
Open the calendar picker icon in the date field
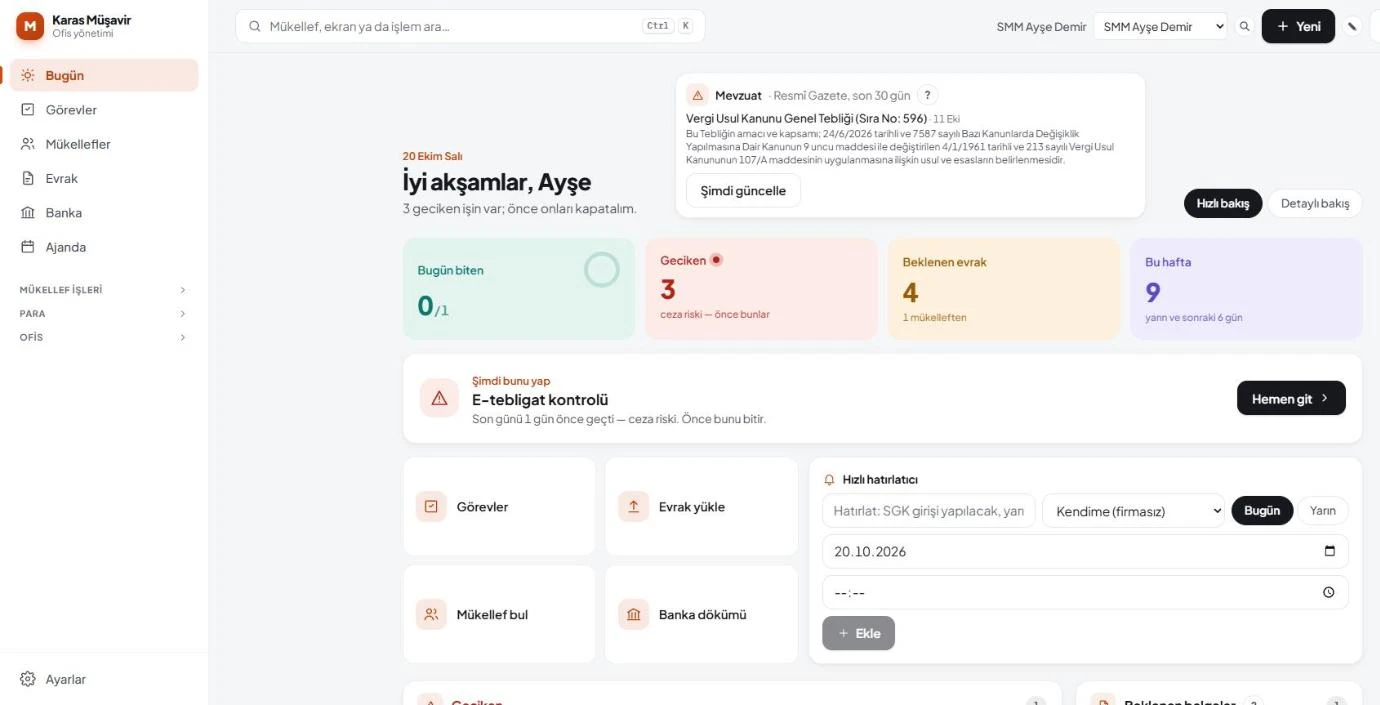tap(1329, 551)
